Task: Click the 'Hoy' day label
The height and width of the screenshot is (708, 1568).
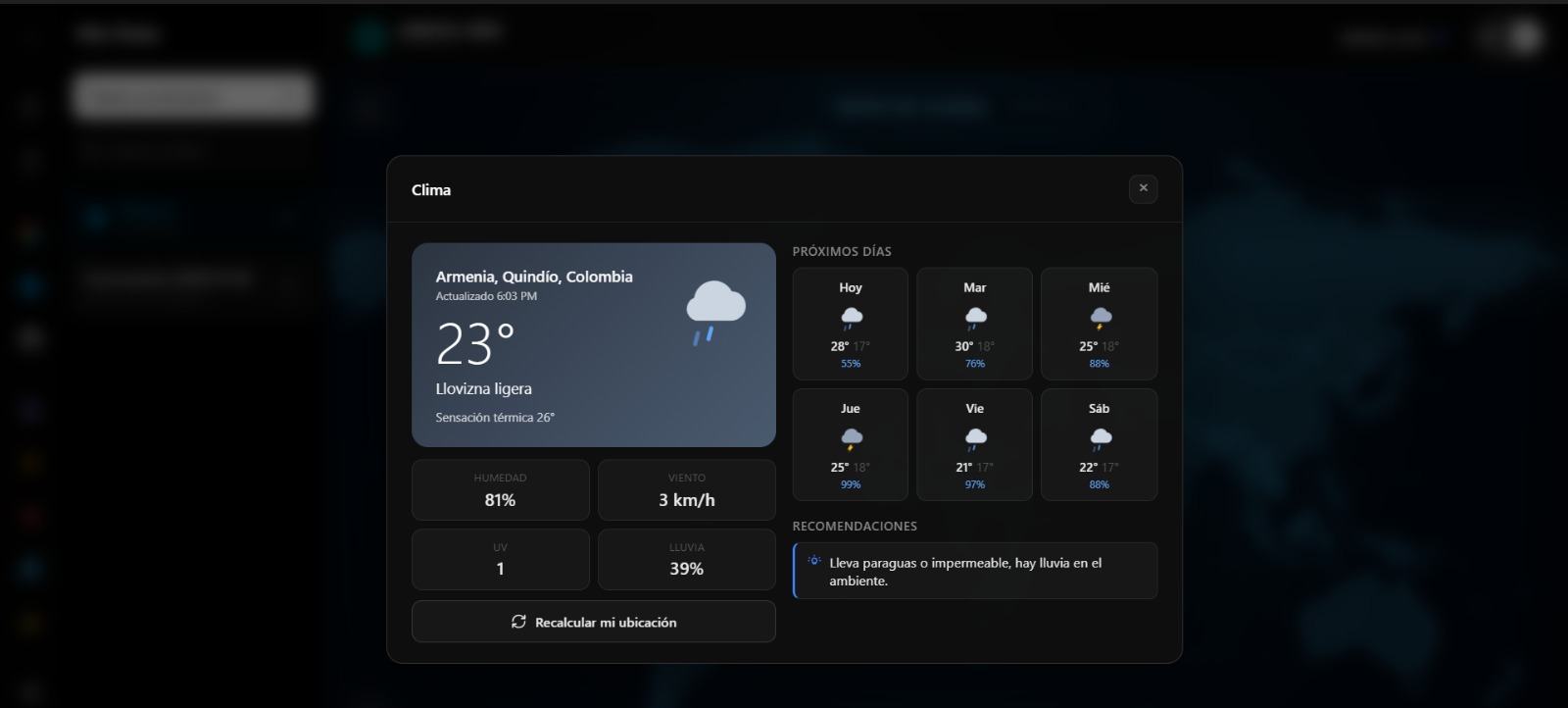Action: pyautogui.click(x=851, y=287)
